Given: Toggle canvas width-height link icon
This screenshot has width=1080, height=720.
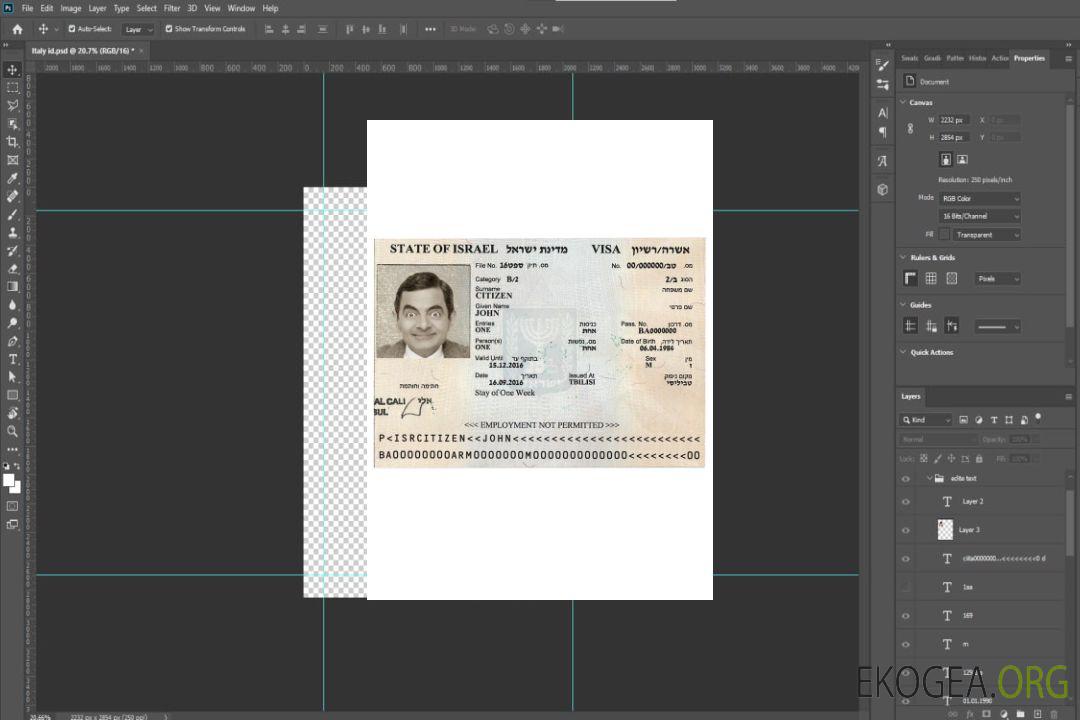Looking at the screenshot, I should [x=911, y=129].
